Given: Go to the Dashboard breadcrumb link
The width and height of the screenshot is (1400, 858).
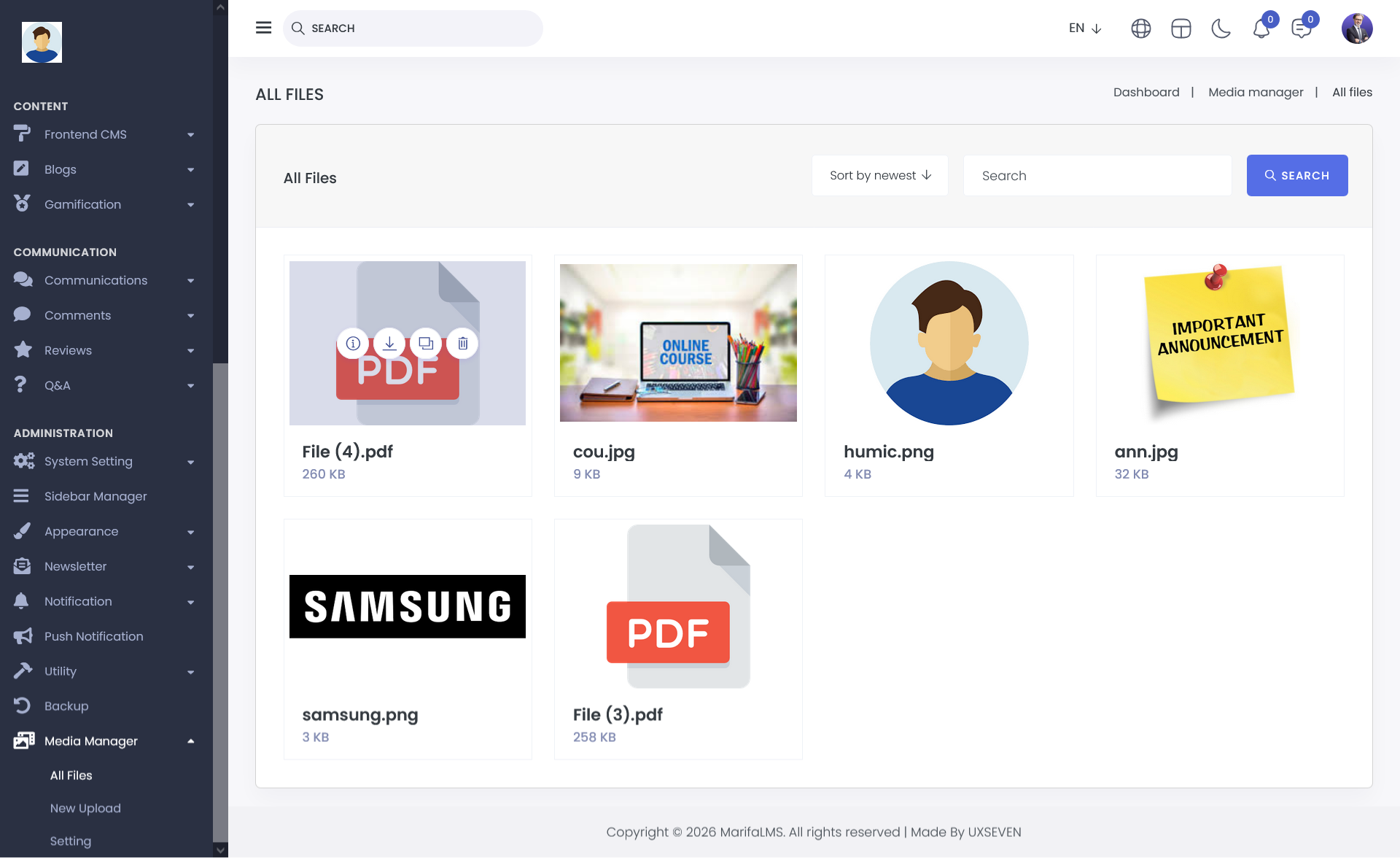Looking at the screenshot, I should point(1146,92).
